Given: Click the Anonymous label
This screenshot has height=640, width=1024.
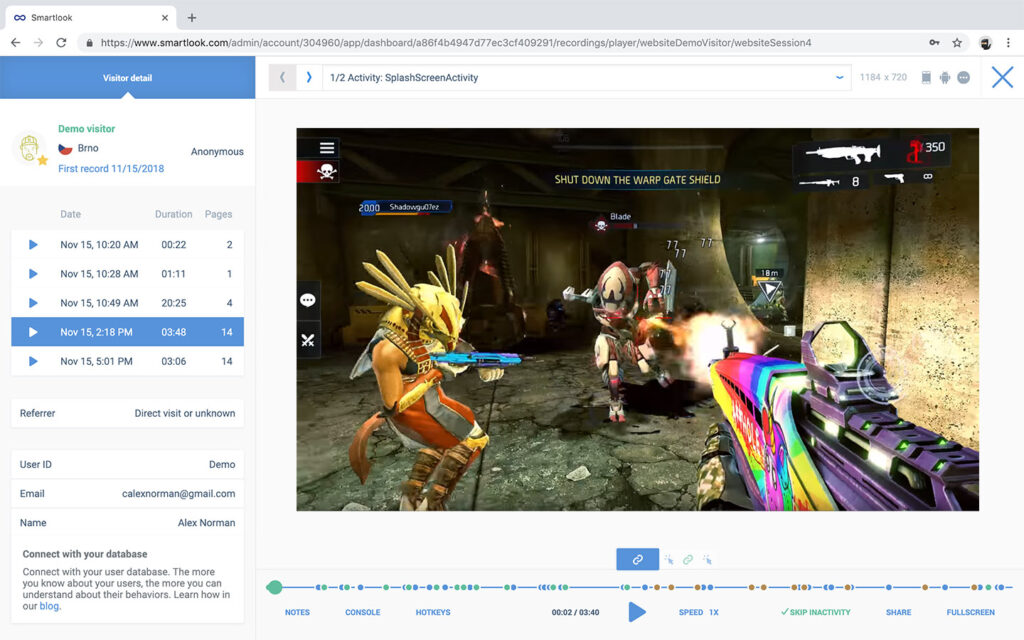Looking at the screenshot, I should [x=217, y=152].
